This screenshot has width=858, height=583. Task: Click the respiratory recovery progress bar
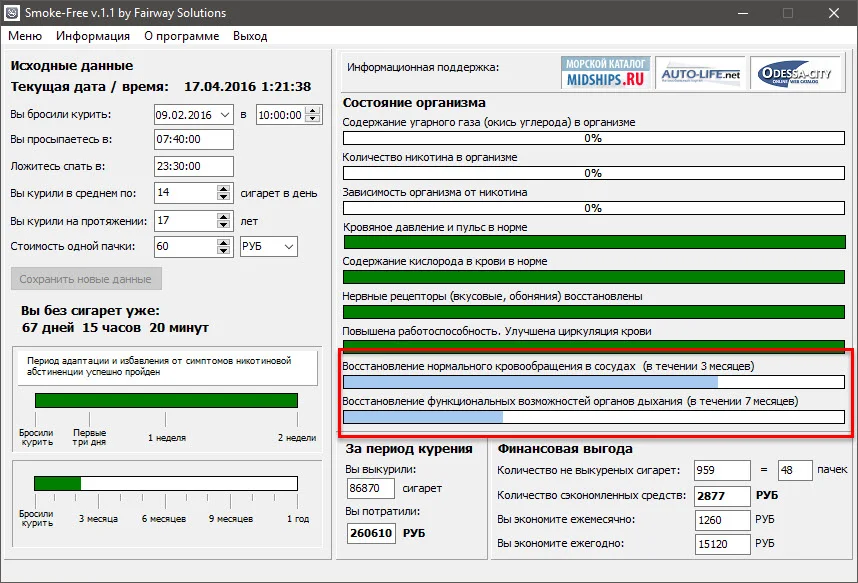(593, 416)
